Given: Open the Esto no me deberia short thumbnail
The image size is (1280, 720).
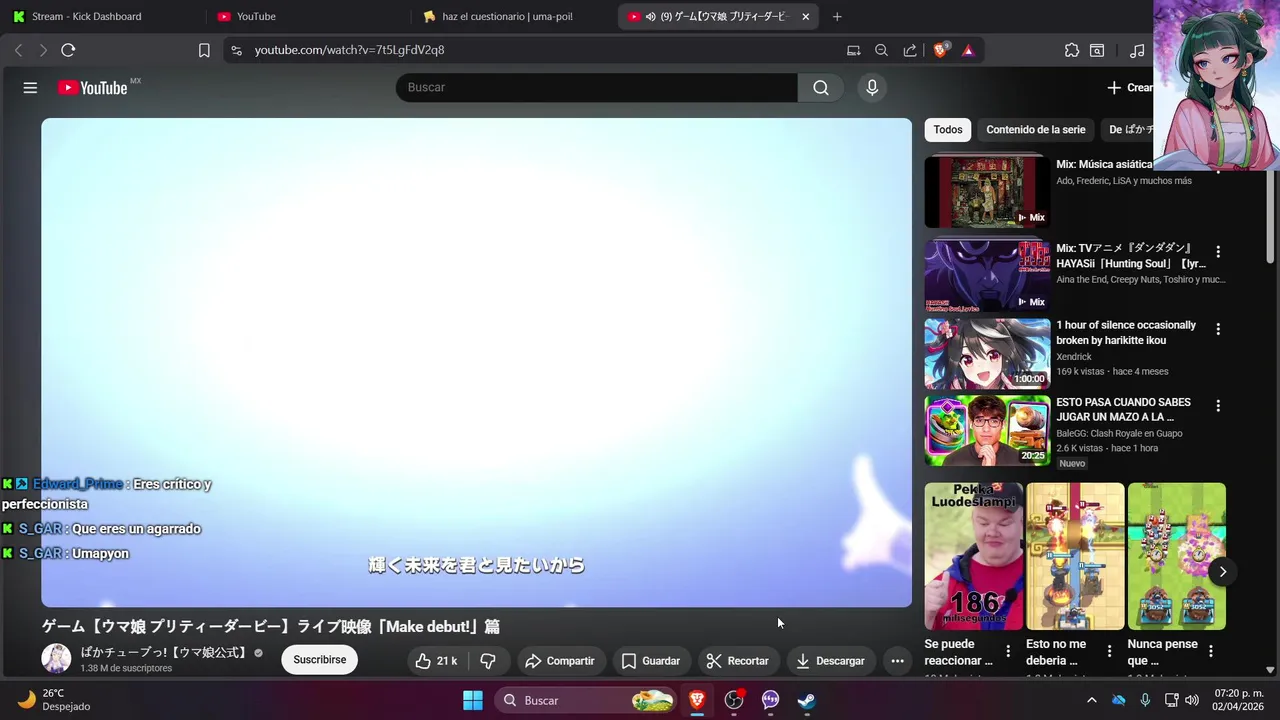Looking at the screenshot, I should (x=1075, y=556).
